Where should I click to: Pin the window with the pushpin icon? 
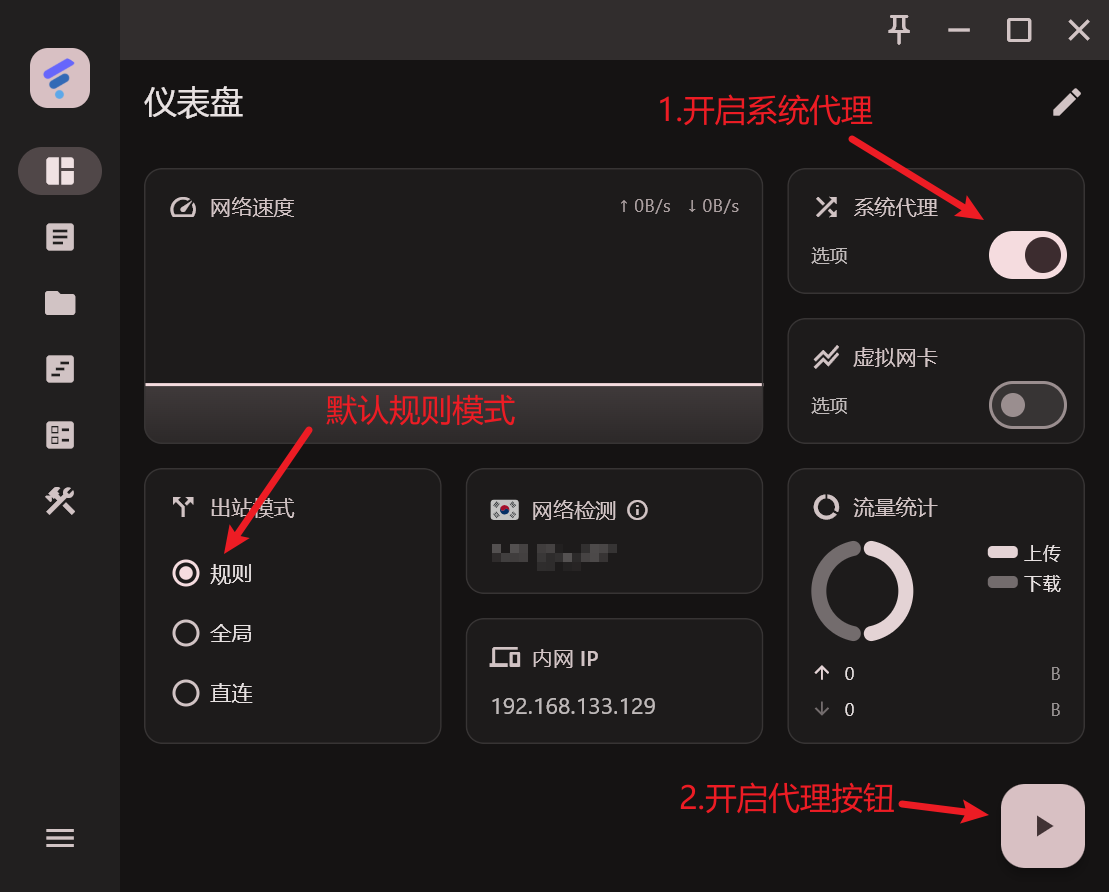click(x=899, y=30)
